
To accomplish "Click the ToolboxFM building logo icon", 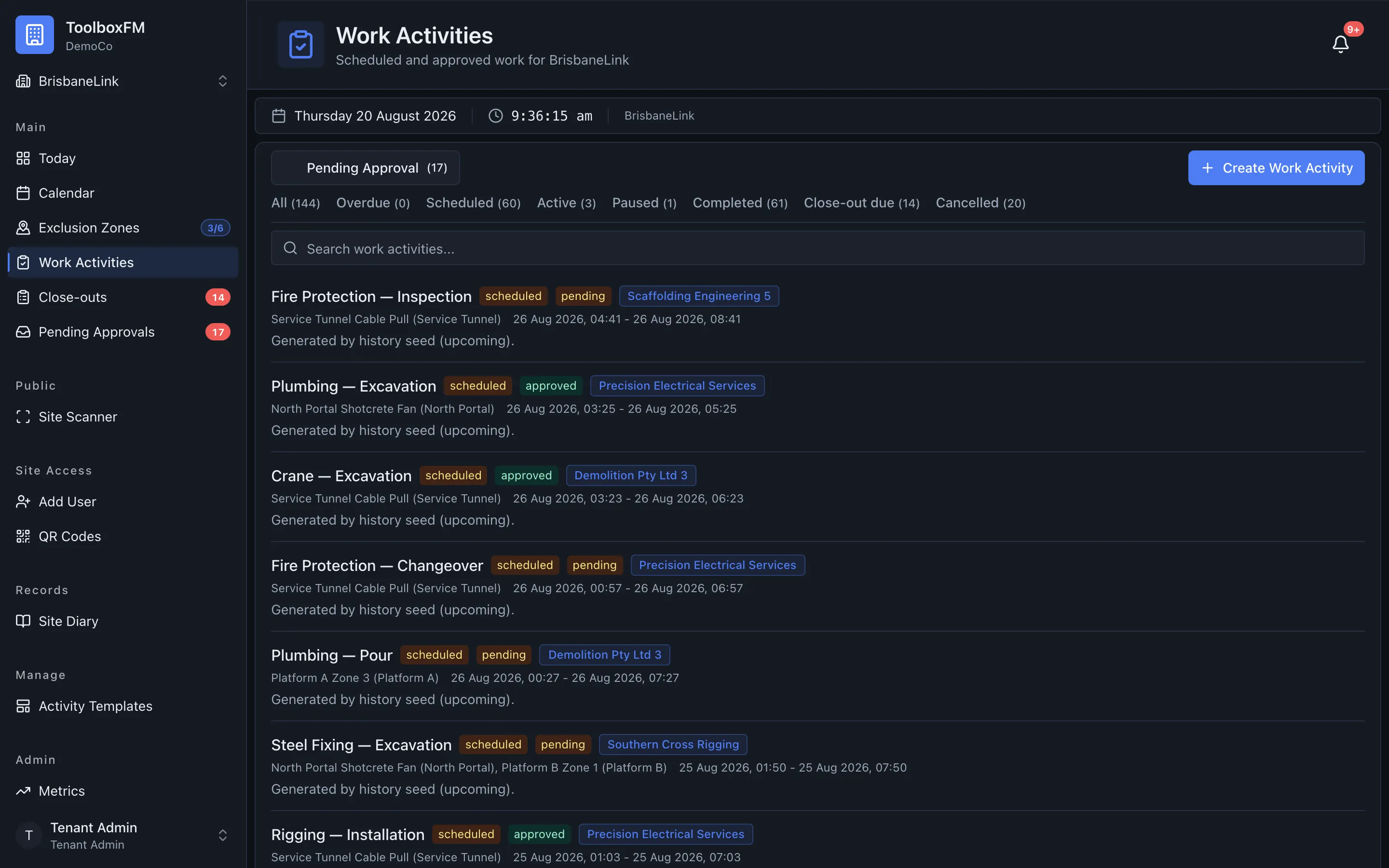I will (34, 34).
